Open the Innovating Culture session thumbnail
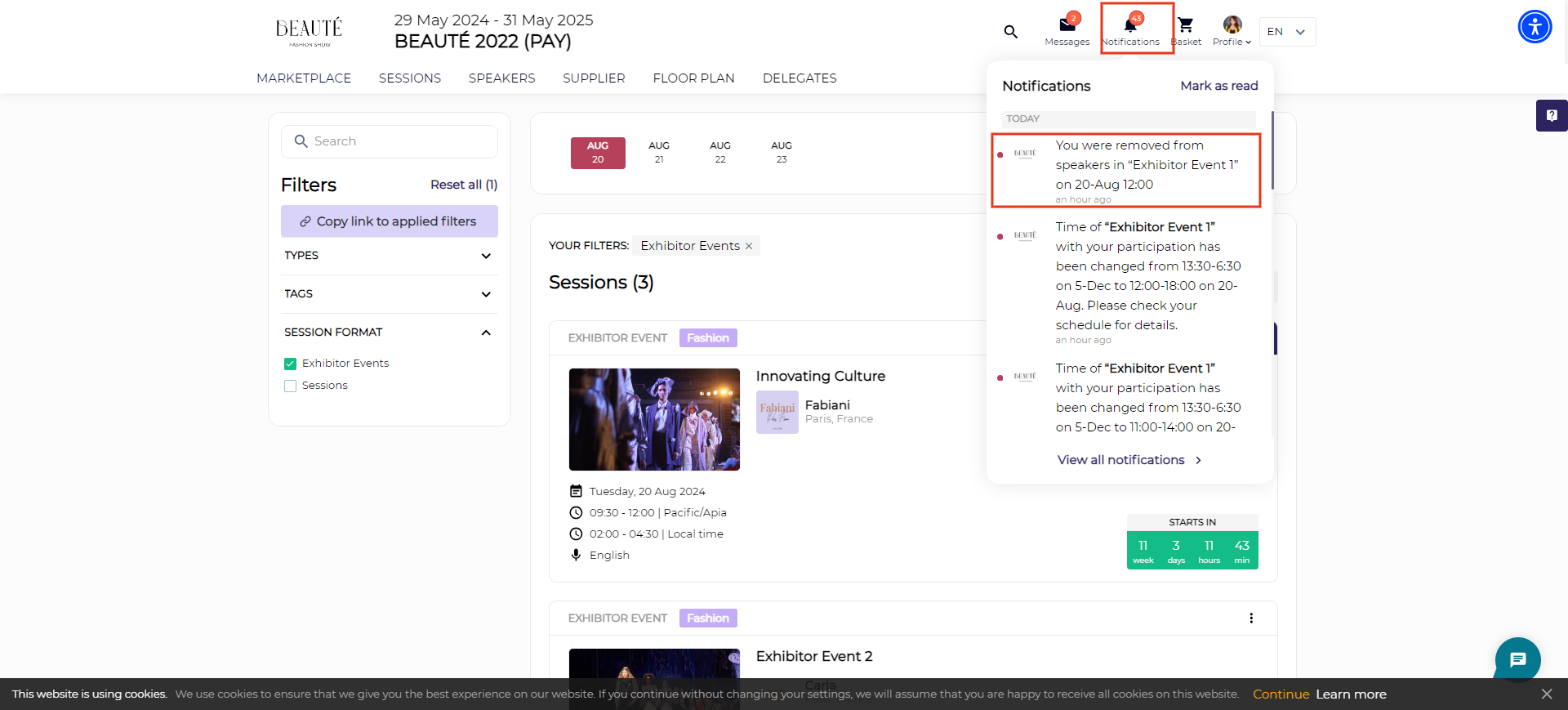The image size is (1568, 710). (654, 419)
